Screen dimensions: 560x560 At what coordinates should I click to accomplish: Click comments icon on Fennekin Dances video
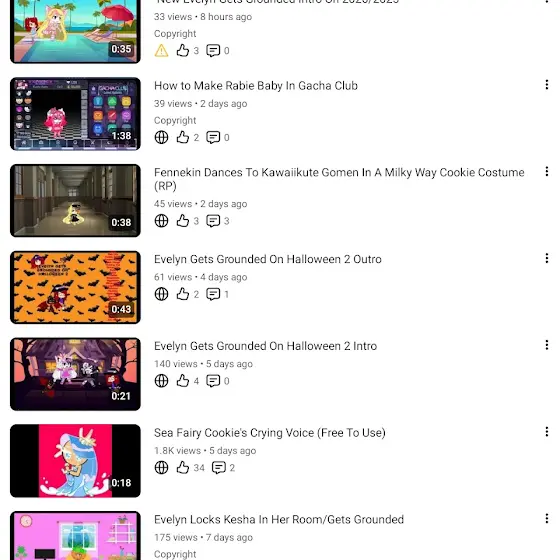[x=213, y=221]
